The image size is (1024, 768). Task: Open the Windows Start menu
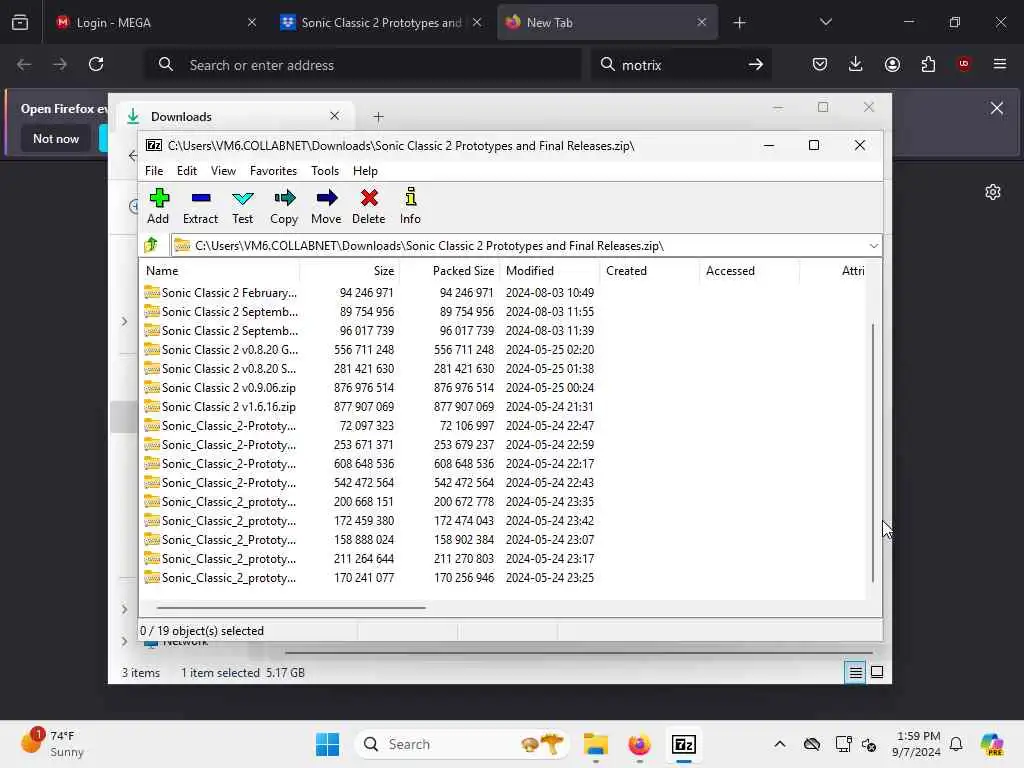pyautogui.click(x=327, y=744)
